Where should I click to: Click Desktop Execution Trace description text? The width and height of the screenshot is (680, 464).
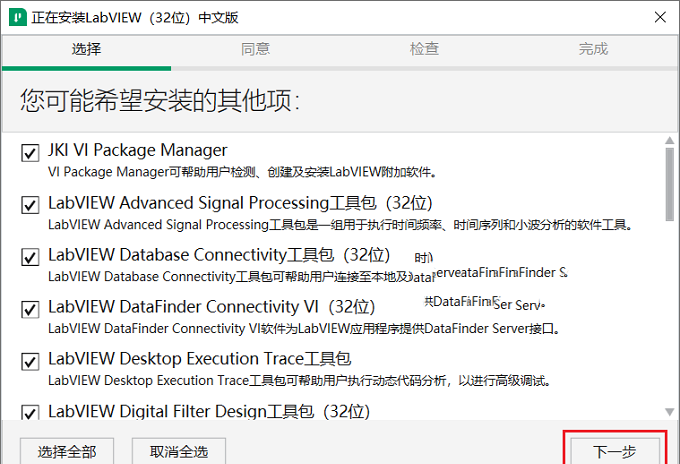[x=300, y=381]
